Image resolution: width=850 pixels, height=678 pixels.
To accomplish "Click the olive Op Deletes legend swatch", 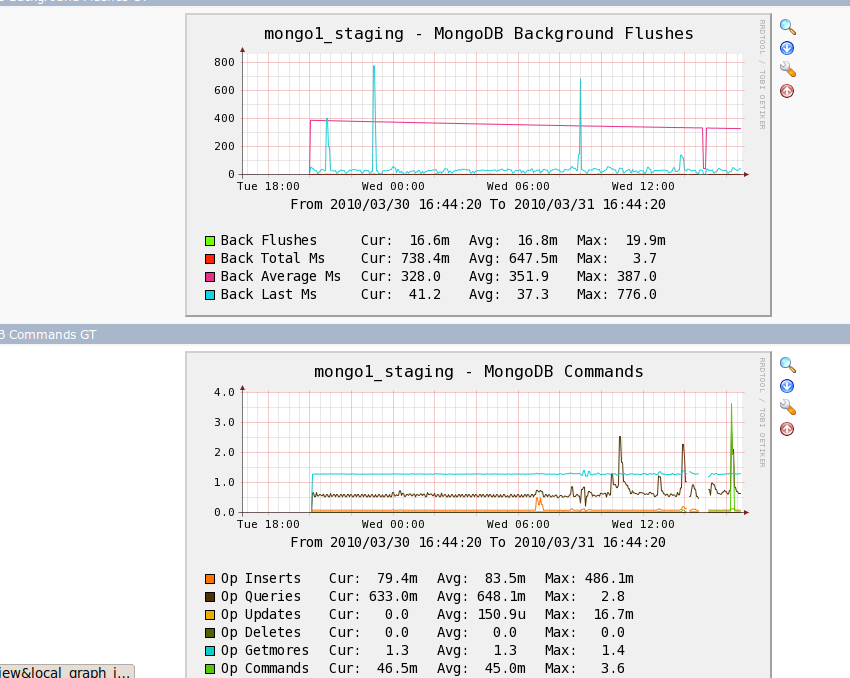I will pos(210,632).
